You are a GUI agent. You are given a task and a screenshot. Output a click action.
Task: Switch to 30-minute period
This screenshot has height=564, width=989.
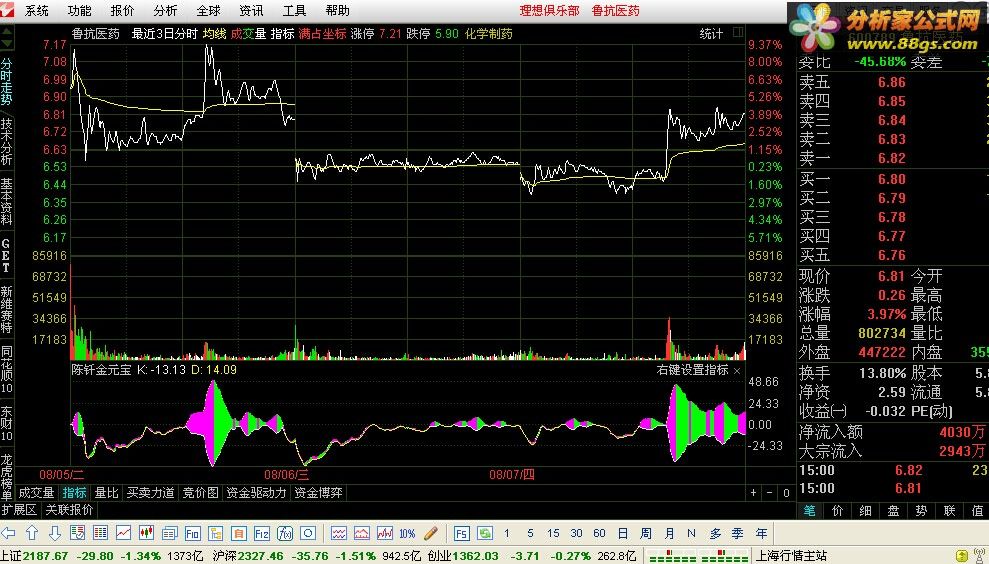(576, 533)
